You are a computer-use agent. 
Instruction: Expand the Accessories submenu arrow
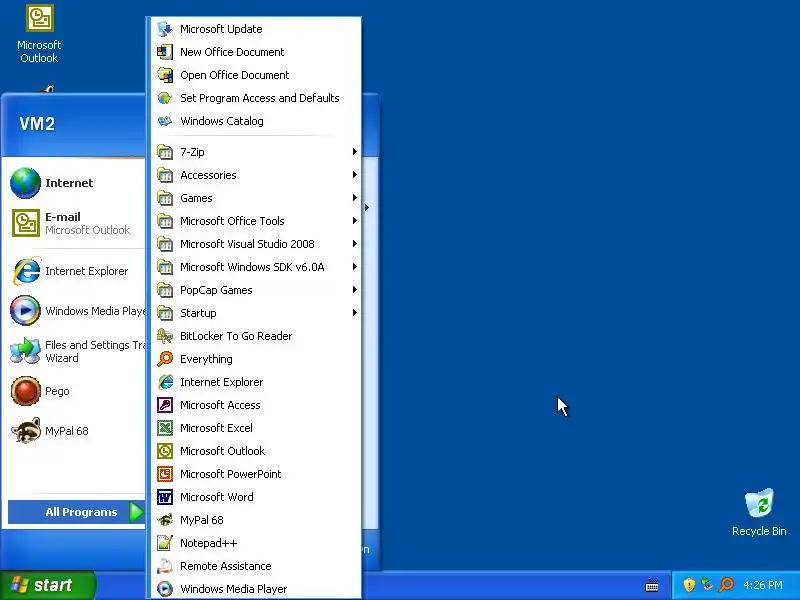[x=355, y=174]
